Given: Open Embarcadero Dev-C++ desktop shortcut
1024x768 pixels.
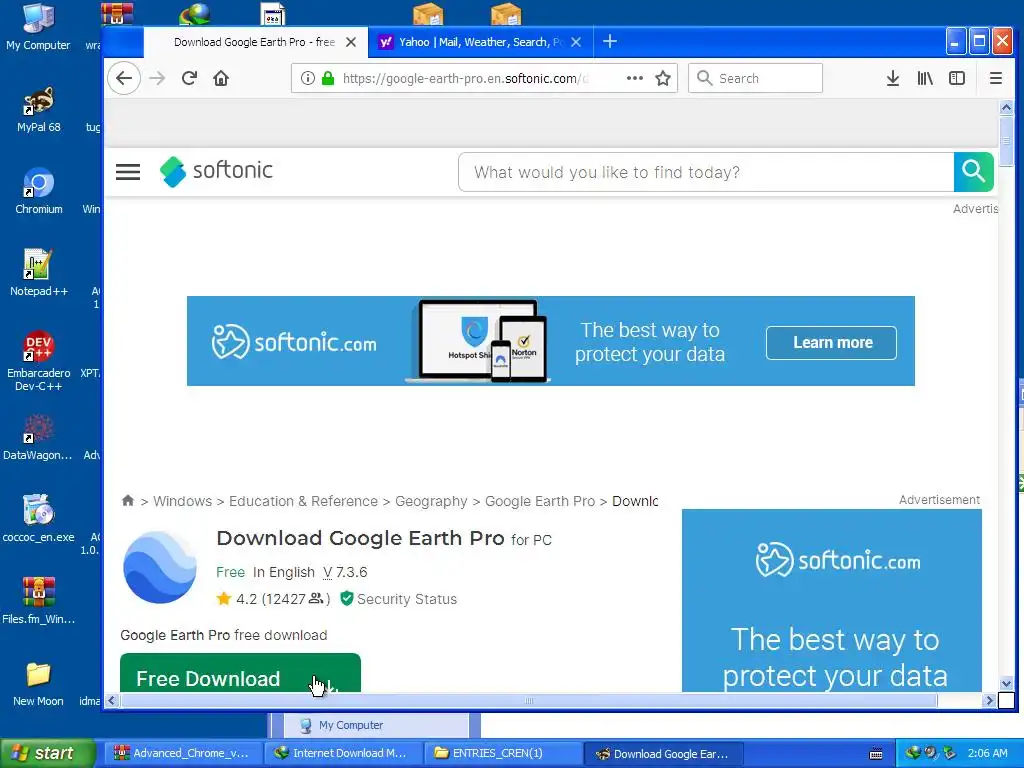Looking at the screenshot, I should pyautogui.click(x=39, y=361).
